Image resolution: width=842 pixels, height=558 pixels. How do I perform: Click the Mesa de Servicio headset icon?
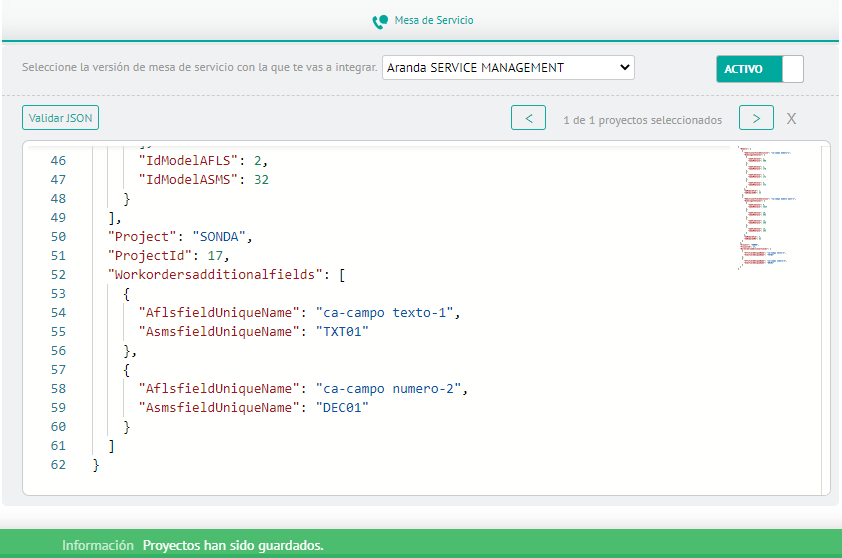pos(380,21)
